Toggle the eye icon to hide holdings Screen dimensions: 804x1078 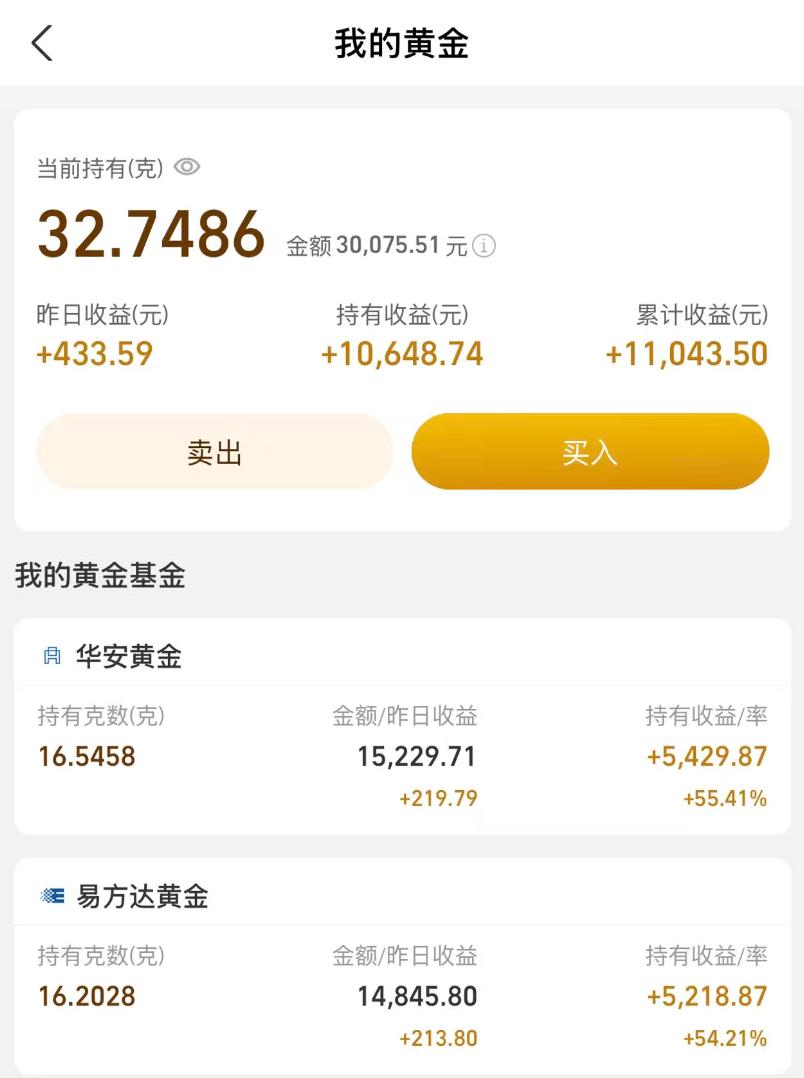(x=187, y=167)
